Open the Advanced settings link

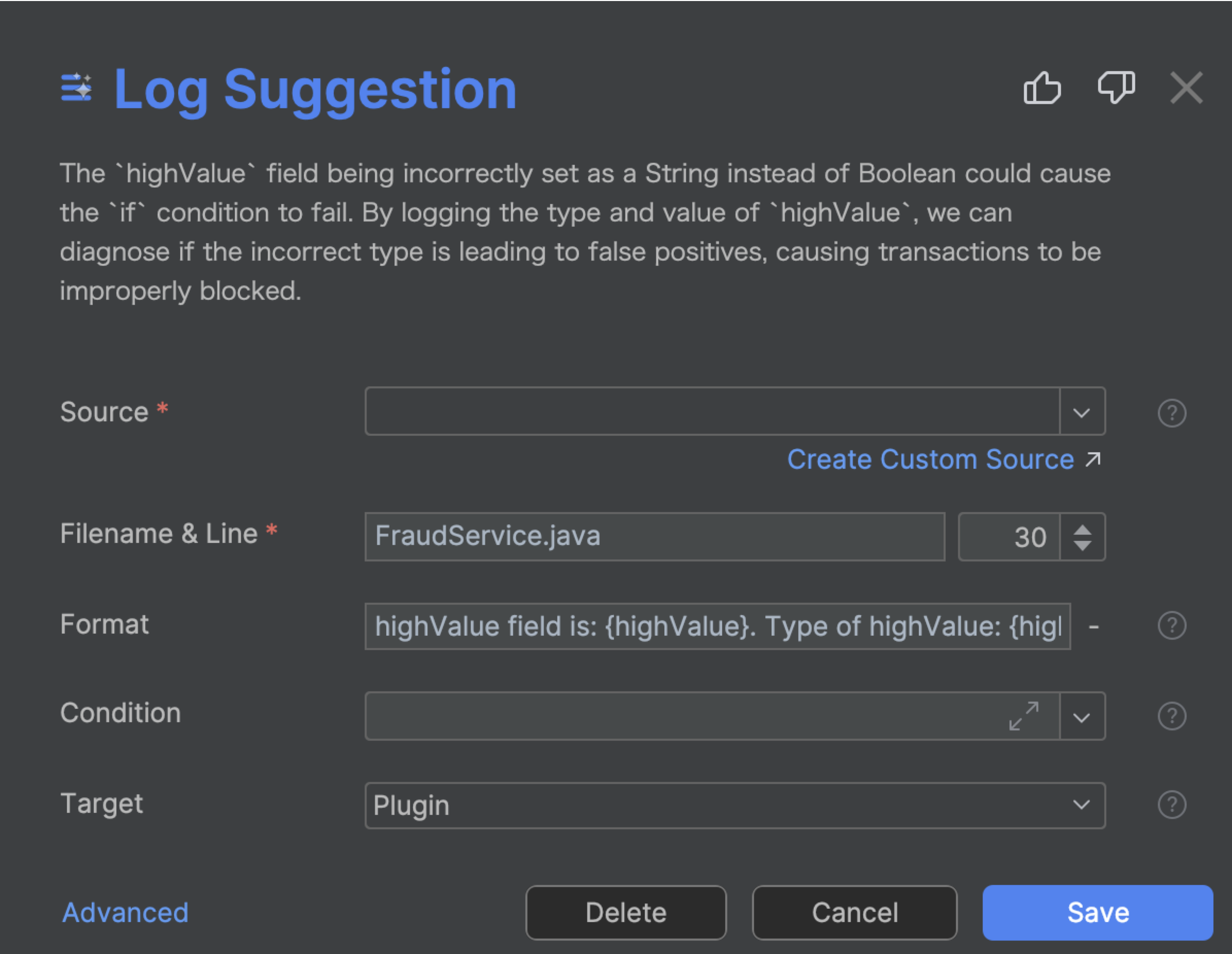click(x=125, y=912)
